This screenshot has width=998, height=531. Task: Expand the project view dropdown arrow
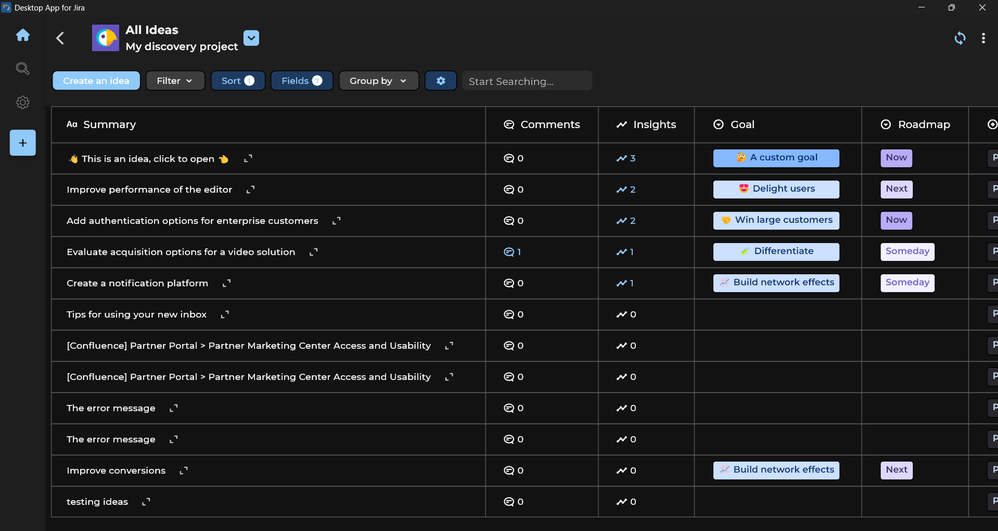tap(251, 38)
